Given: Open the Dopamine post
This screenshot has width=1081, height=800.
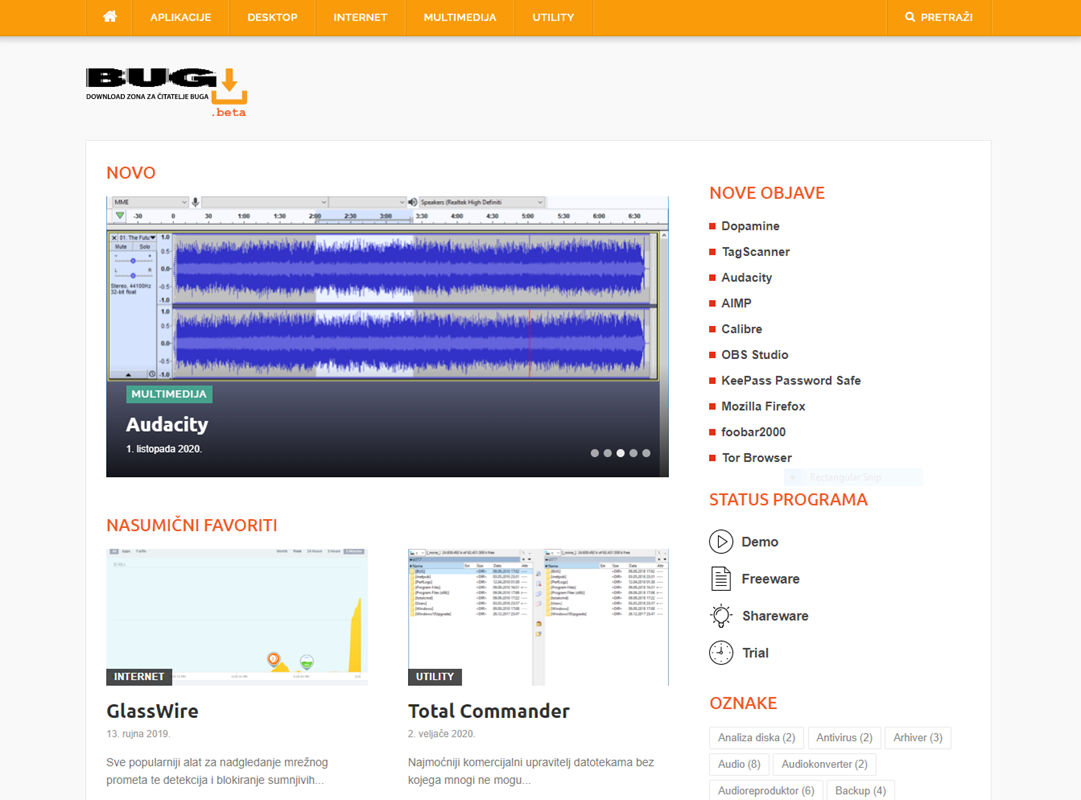Looking at the screenshot, I should (750, 226).
